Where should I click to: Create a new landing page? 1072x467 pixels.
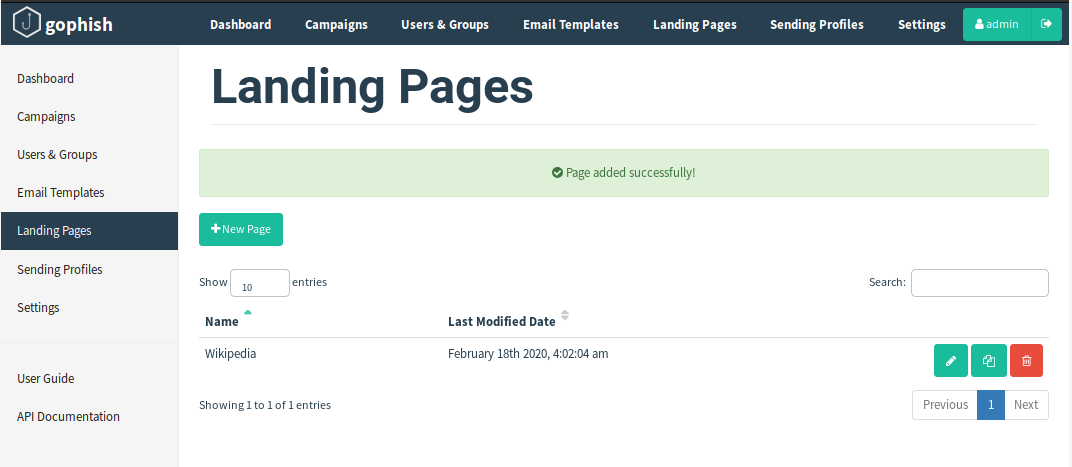(x=241, y=229)
